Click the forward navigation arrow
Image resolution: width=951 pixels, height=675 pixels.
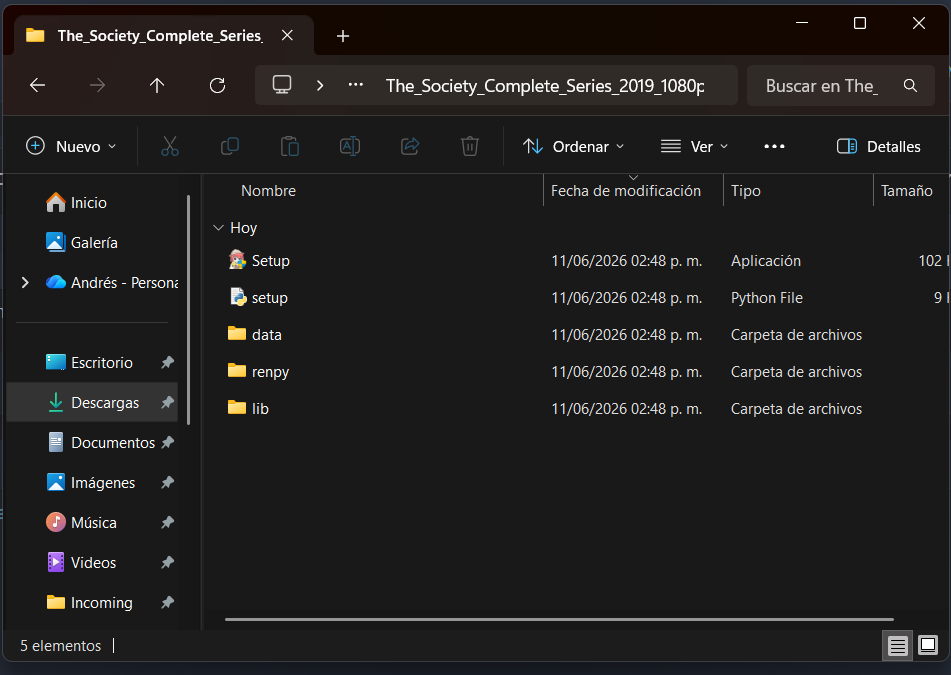[x=97, y=86]
